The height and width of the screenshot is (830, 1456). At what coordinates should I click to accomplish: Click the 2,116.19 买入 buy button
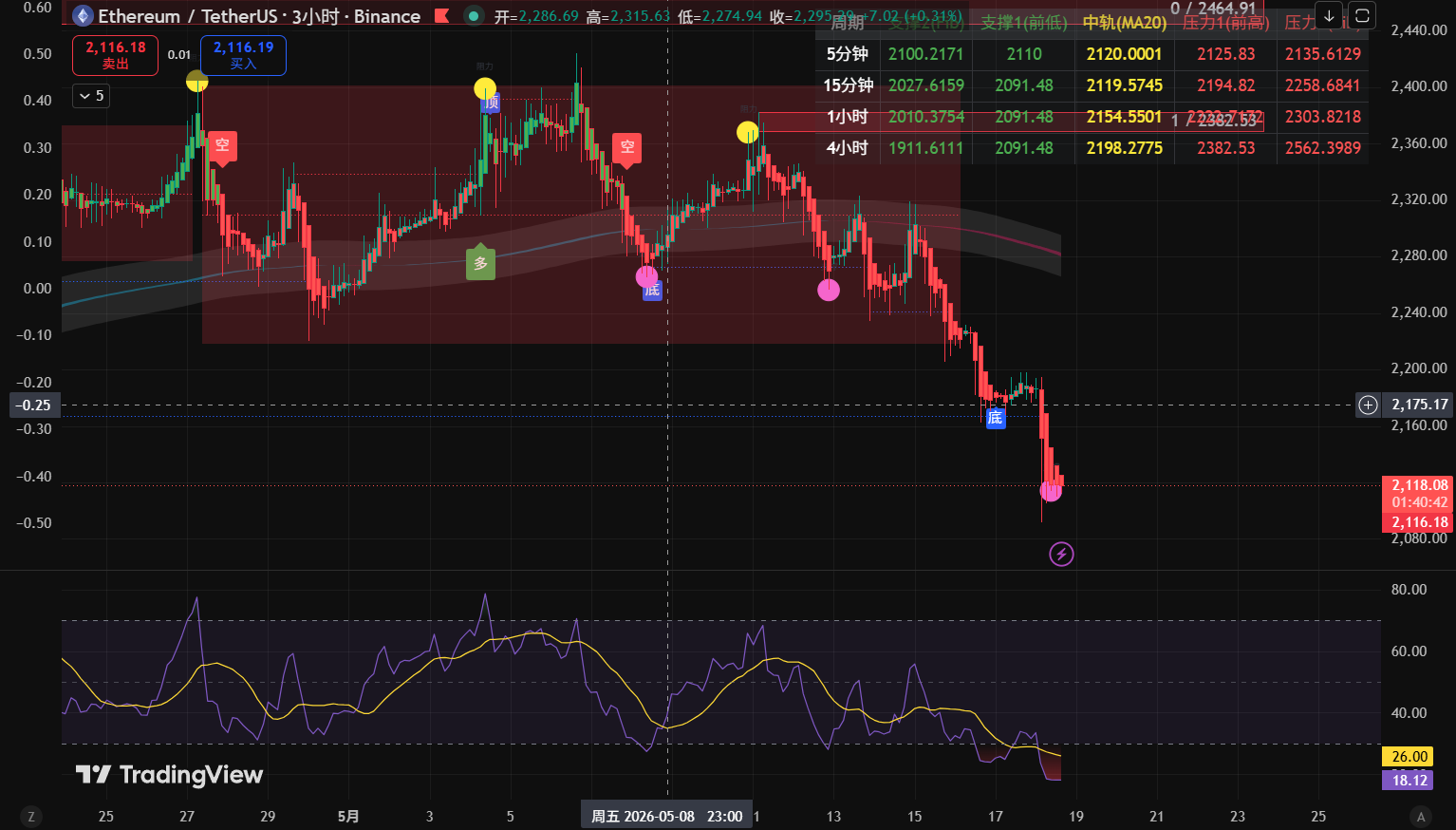coord(243,55)
